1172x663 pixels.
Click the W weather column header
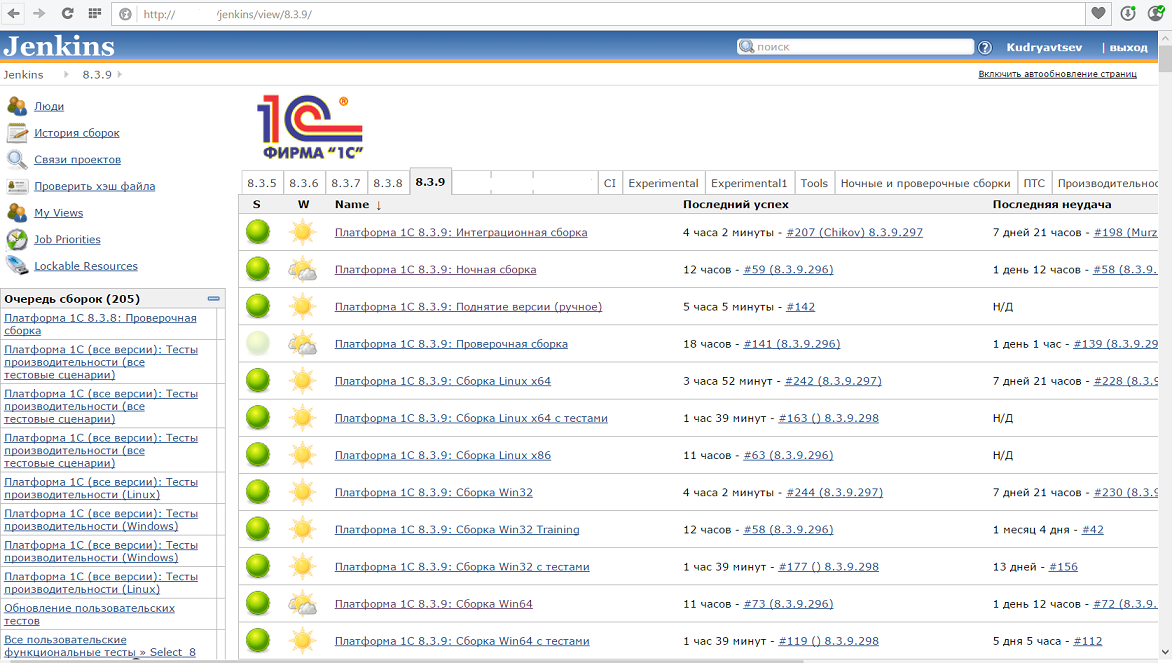pos(303,204)
